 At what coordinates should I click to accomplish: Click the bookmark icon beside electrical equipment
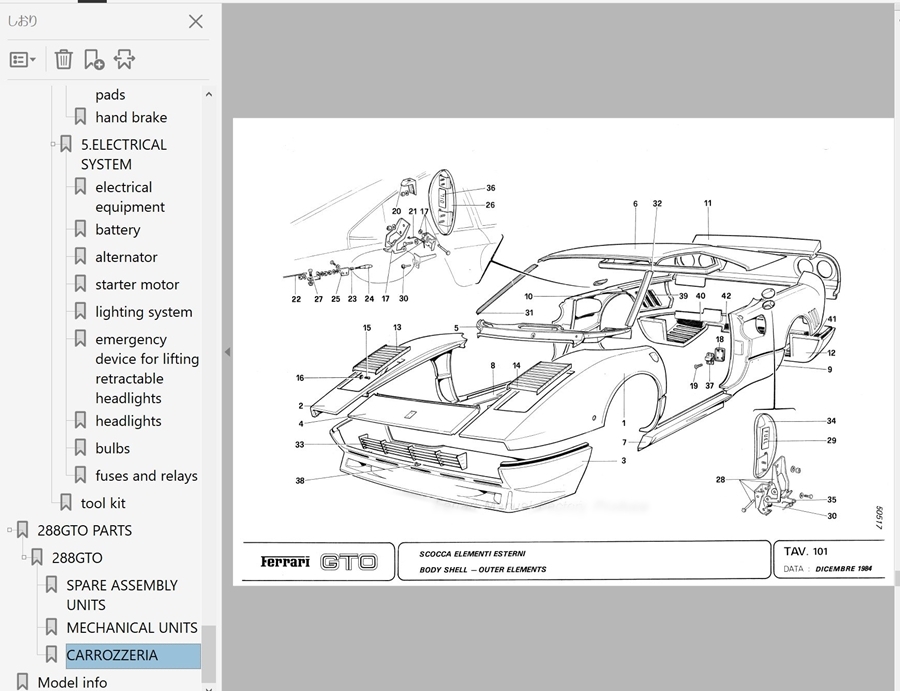point(80,187)
